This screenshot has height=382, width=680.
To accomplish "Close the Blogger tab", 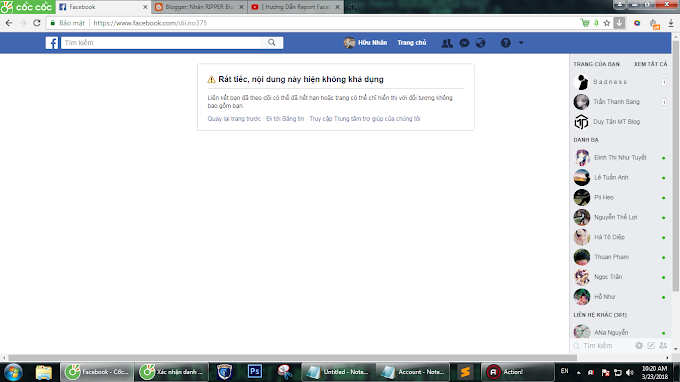I will pos(241,7).
